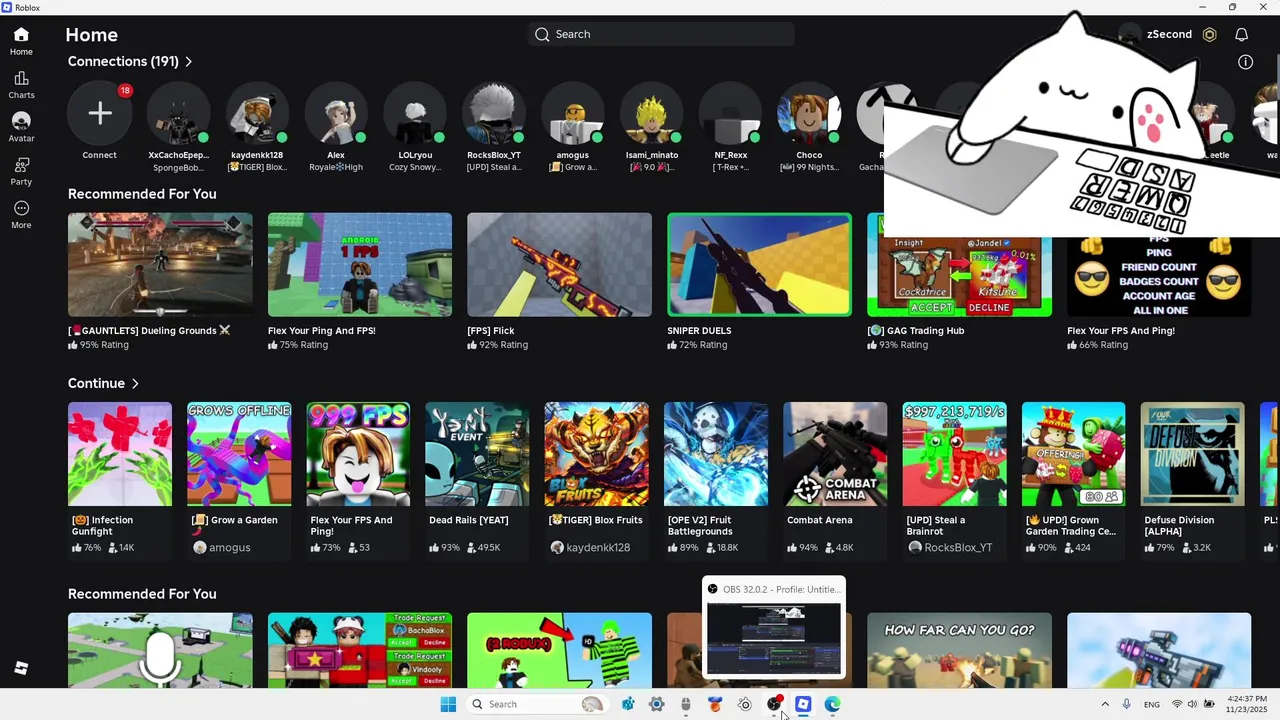Image resolution: width=1280 pixels, height=720 pixels.
Task: Open Grow a Garden in Continue
Action: click(x=239, y=454)
